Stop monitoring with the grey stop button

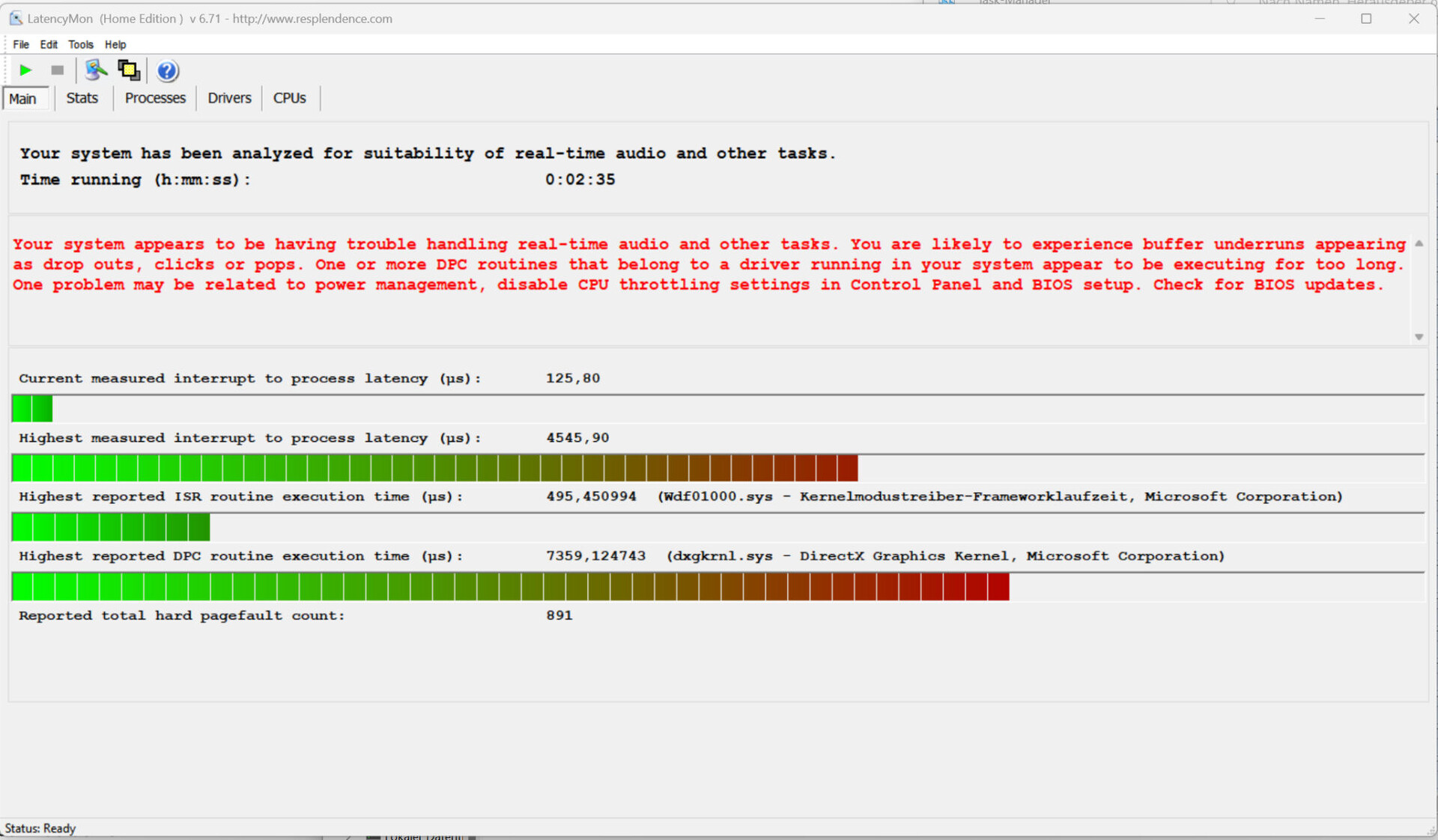pos(57,70)
